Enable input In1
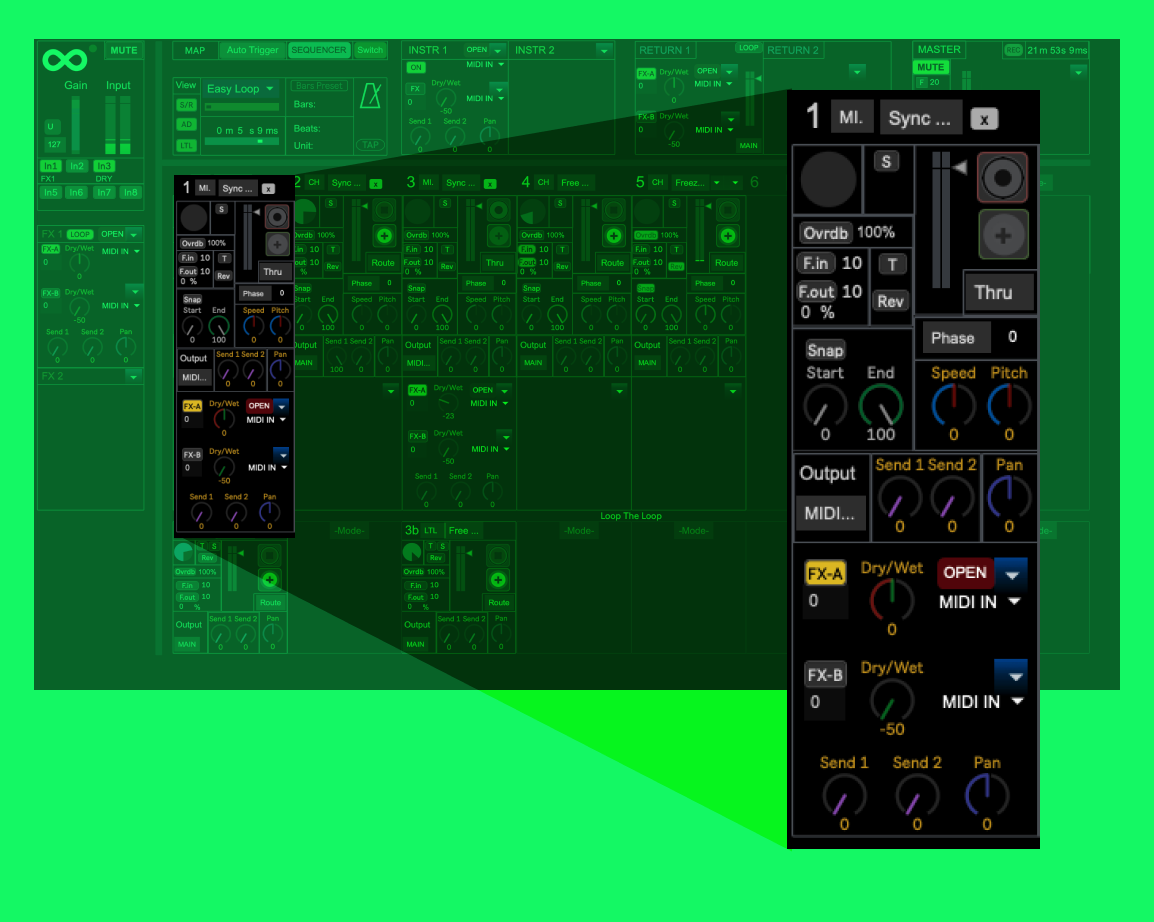This screenshot has width=1154, height=922. click(50, 166)
